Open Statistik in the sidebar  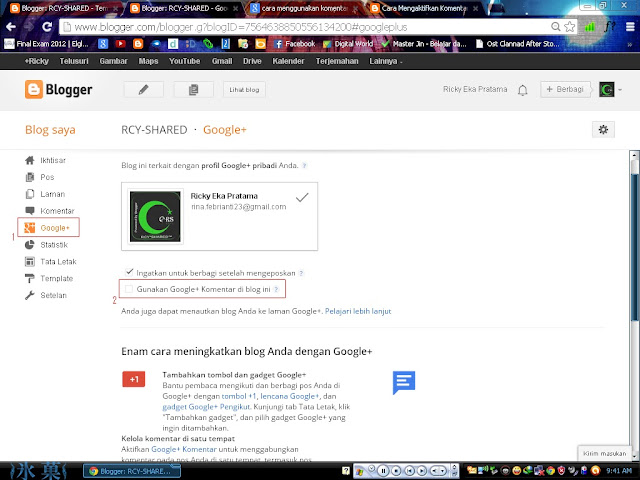pos(46,245)
